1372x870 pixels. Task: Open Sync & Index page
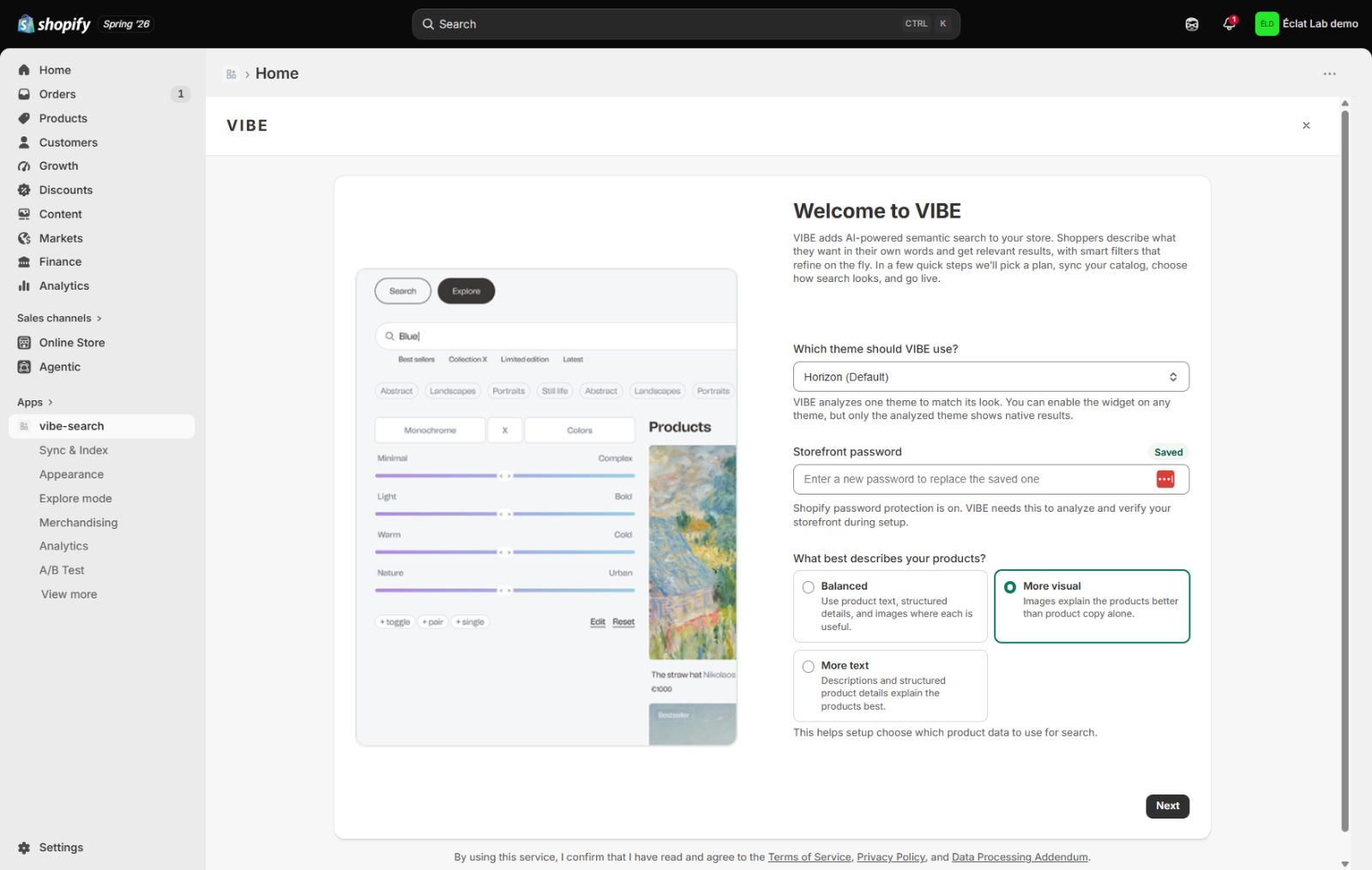pos(74,450)
